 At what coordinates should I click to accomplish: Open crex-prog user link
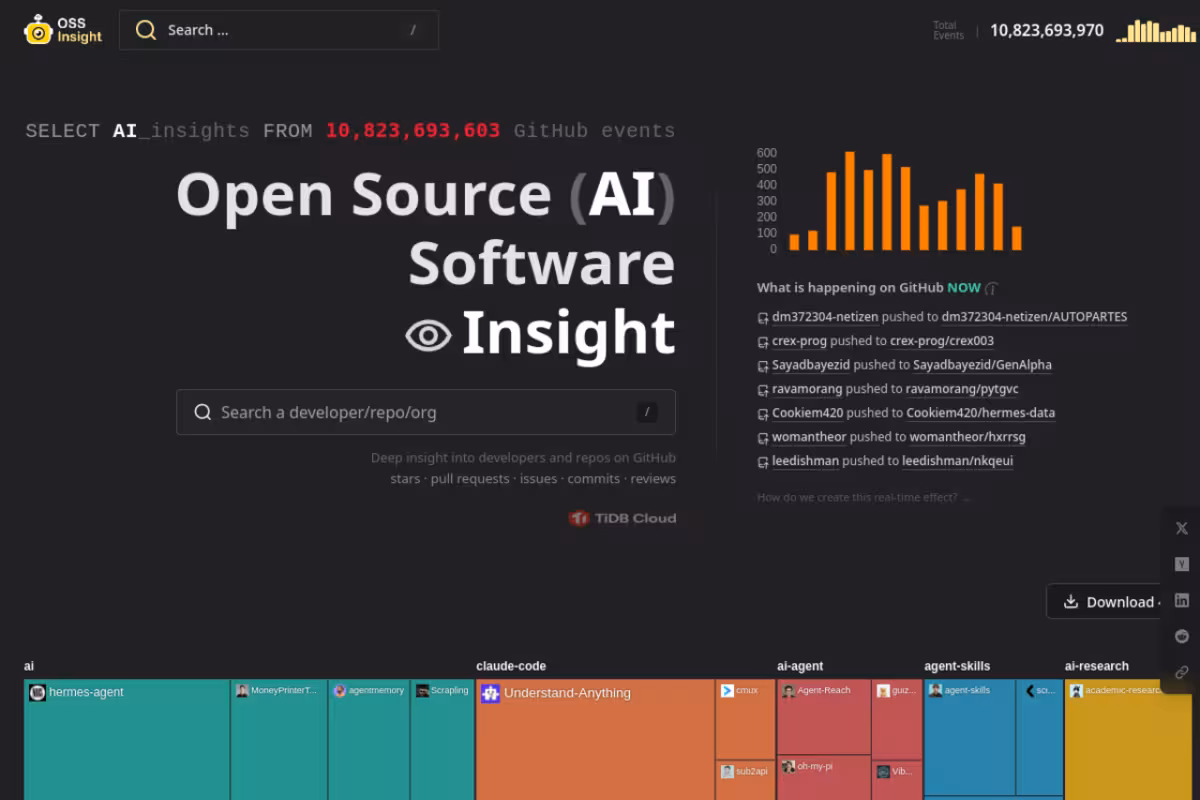tap(799, 341)
